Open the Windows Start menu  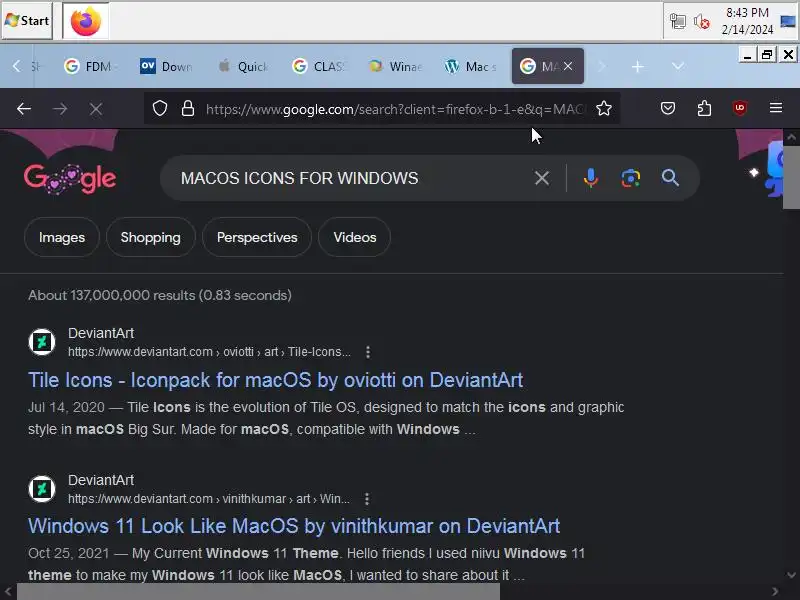point(27,21)
